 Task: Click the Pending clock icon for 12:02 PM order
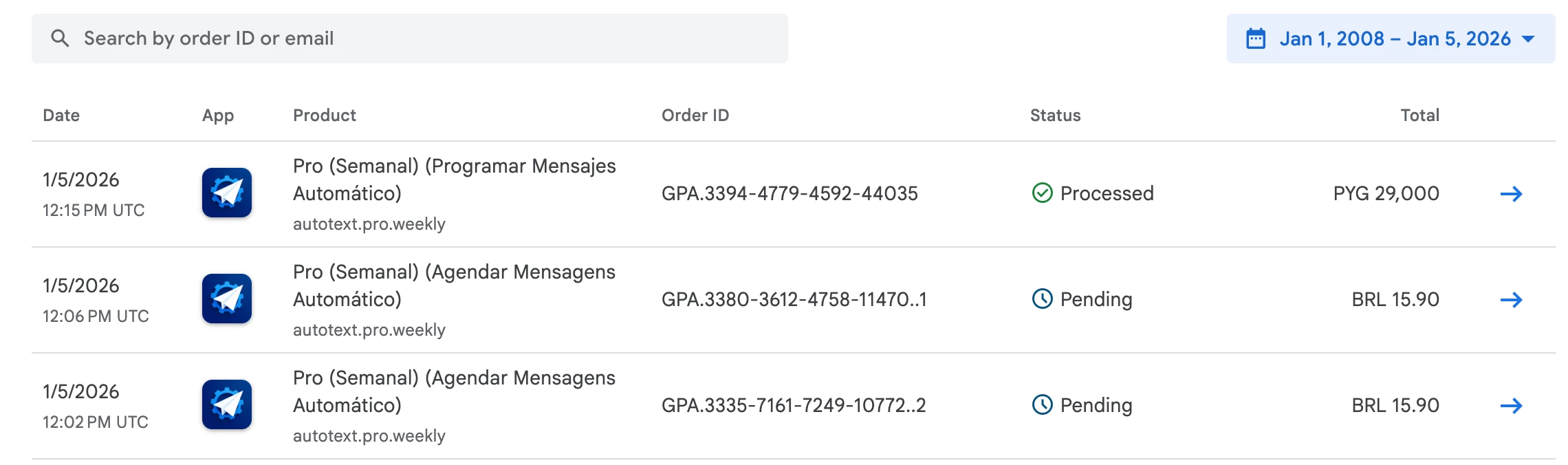(1043, 405)
